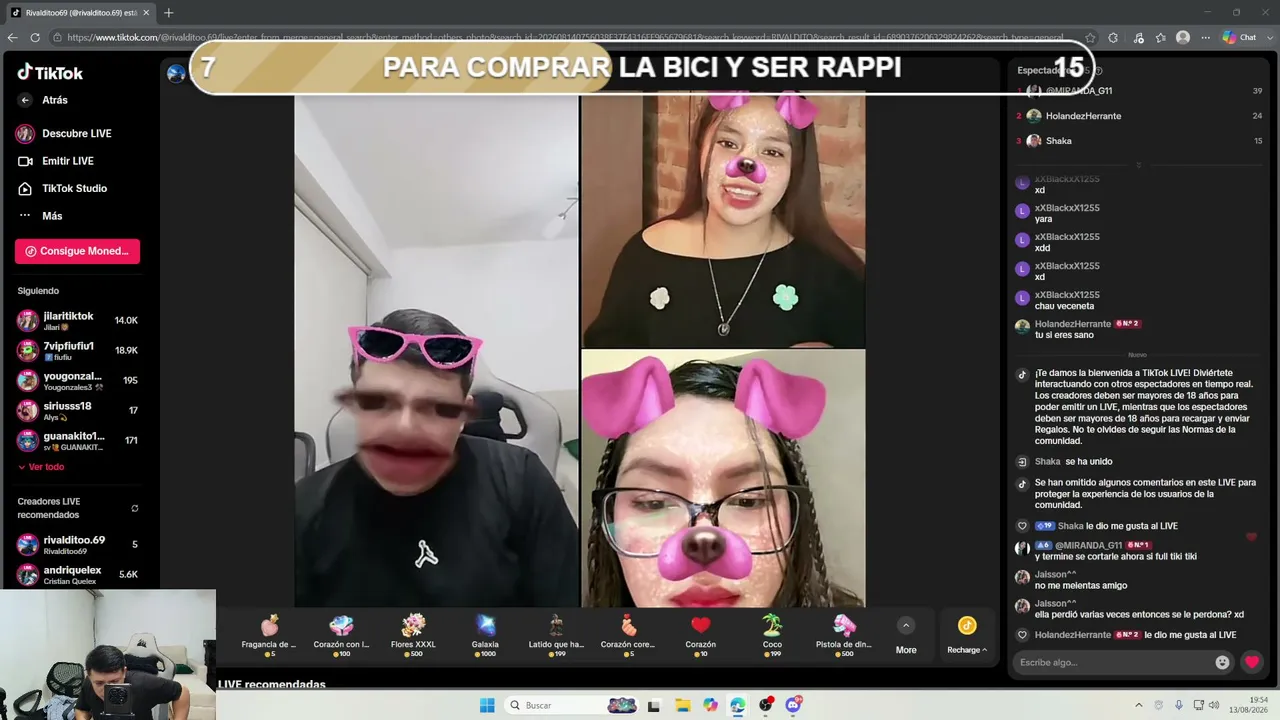
Task: Open the siriusss18 profile avatar
Action: (x=27, y=410)
